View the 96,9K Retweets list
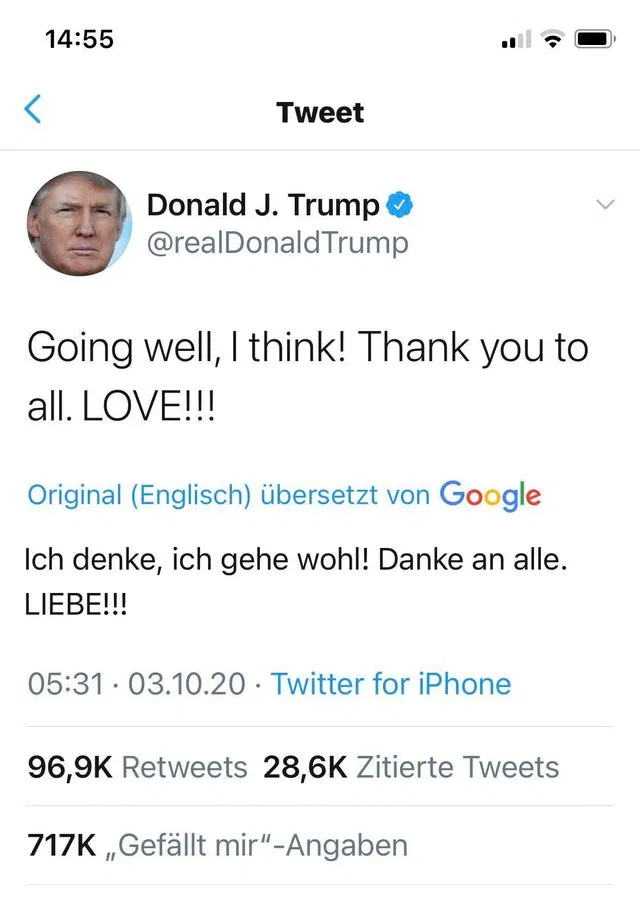 pos(137,767)
